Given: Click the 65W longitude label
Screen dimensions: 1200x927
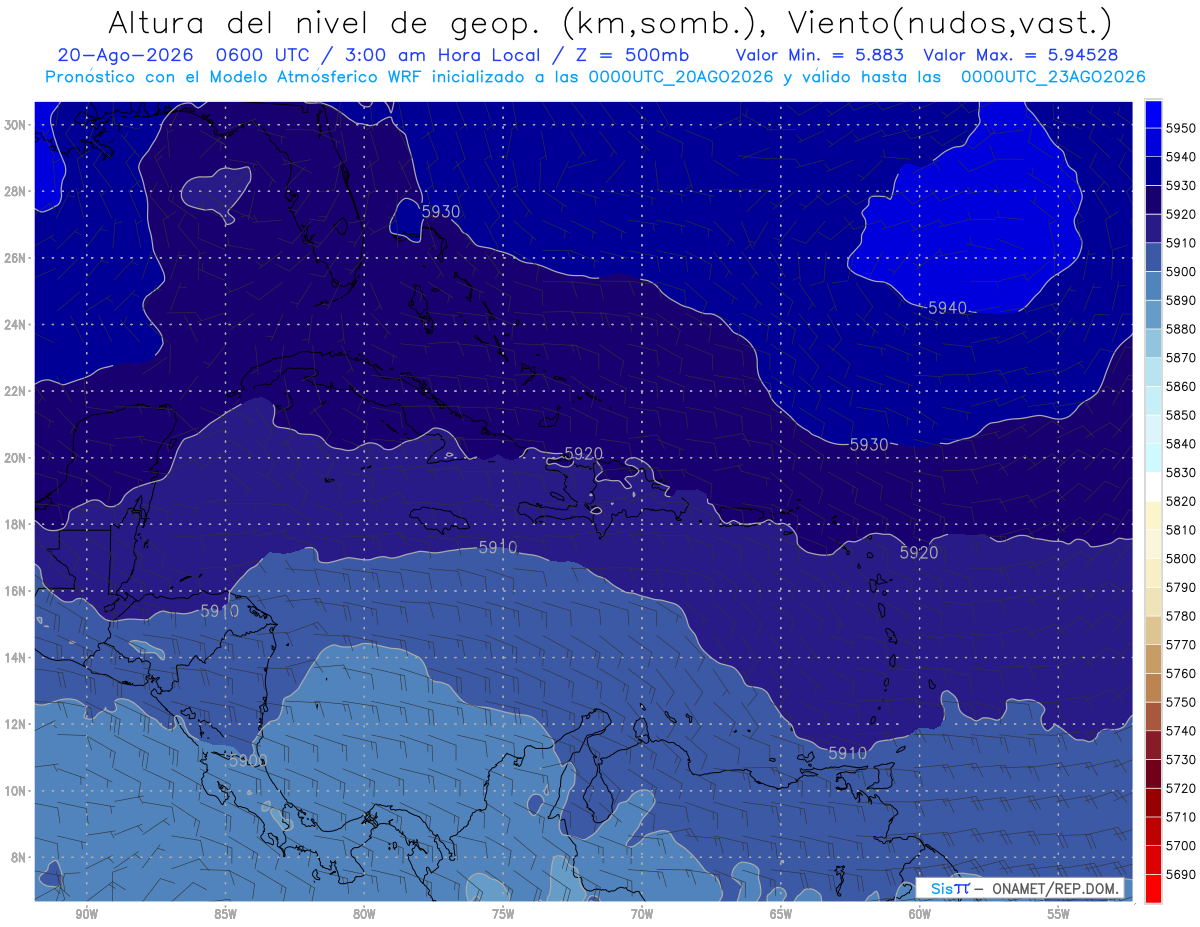Looking at the screenshot, I should [781, 914].
